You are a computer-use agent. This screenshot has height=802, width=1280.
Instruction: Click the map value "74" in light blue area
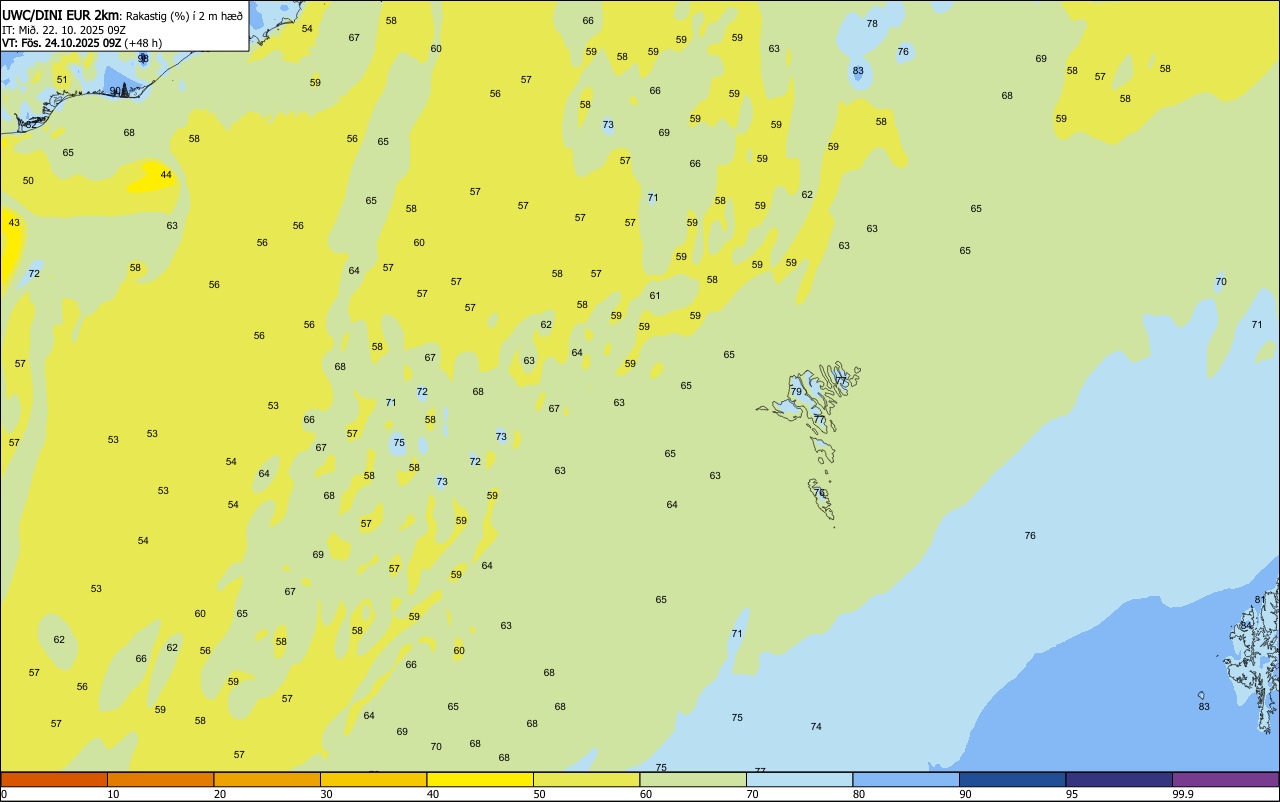[x=816, y=727]
